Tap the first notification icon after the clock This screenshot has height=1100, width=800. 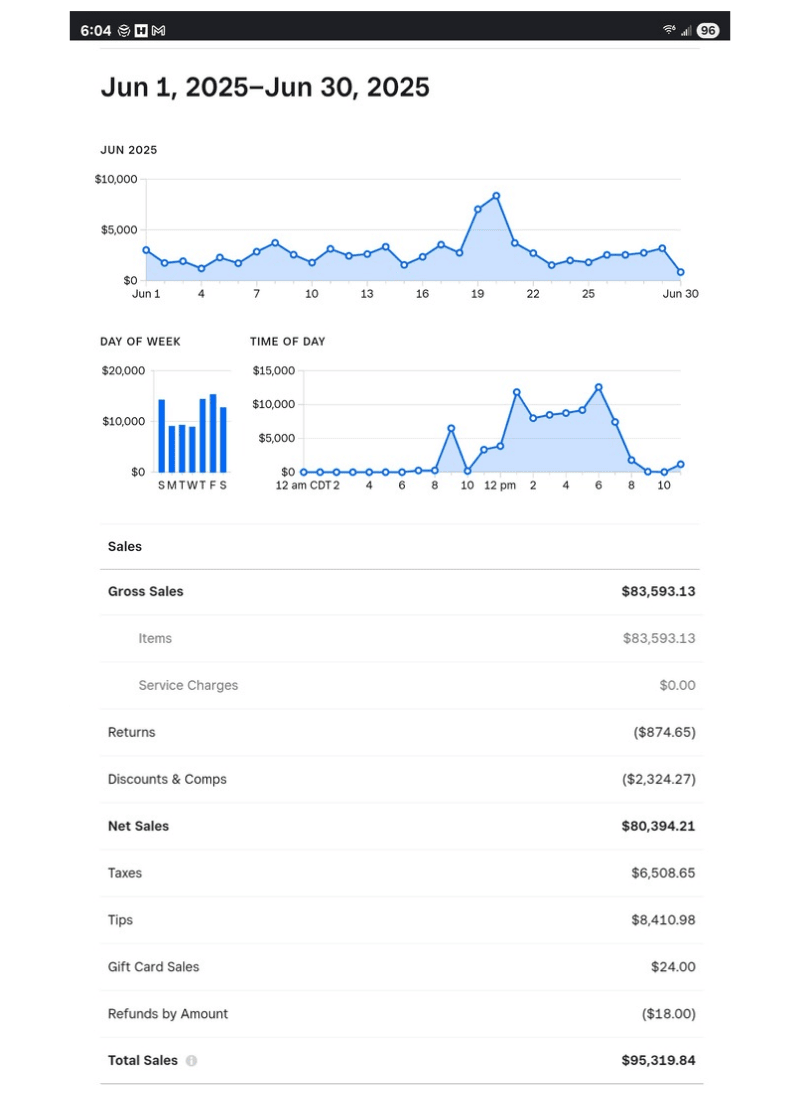(123, 31)
